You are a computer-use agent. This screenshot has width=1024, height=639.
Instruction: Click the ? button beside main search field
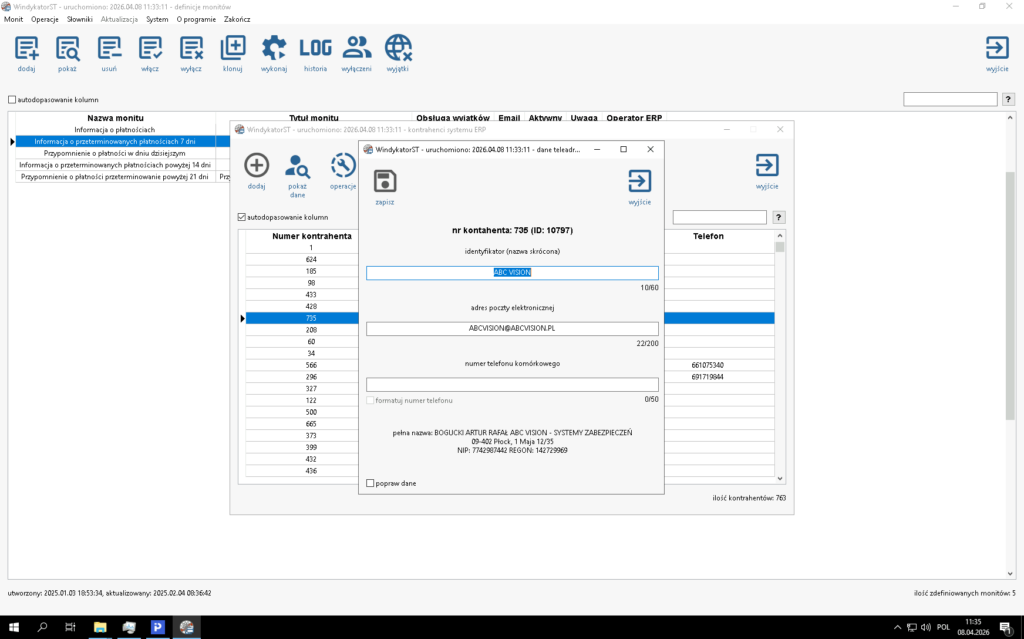click(1009, 100)
